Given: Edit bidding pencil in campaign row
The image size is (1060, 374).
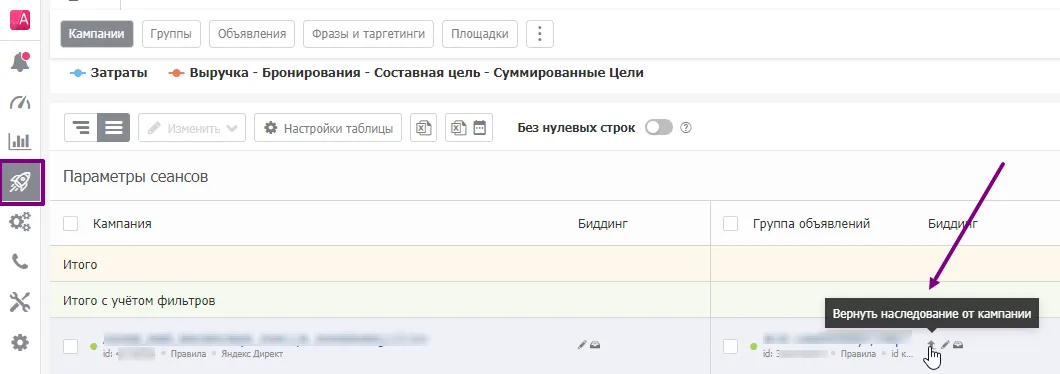Looking at the screenshot, I should (582, 345).
